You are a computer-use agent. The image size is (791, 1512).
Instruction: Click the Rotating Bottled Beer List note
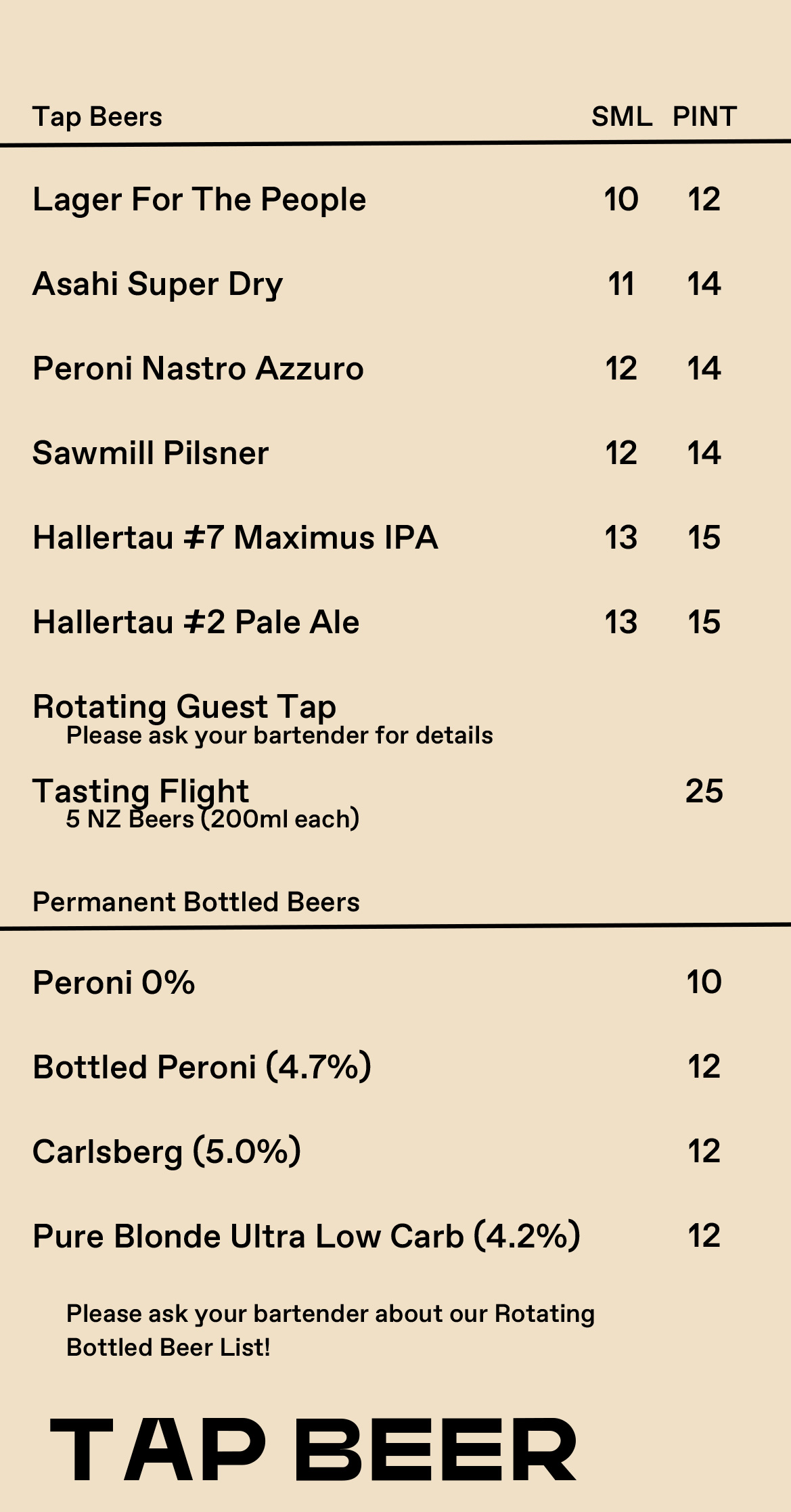click(x=330, y=1330)
